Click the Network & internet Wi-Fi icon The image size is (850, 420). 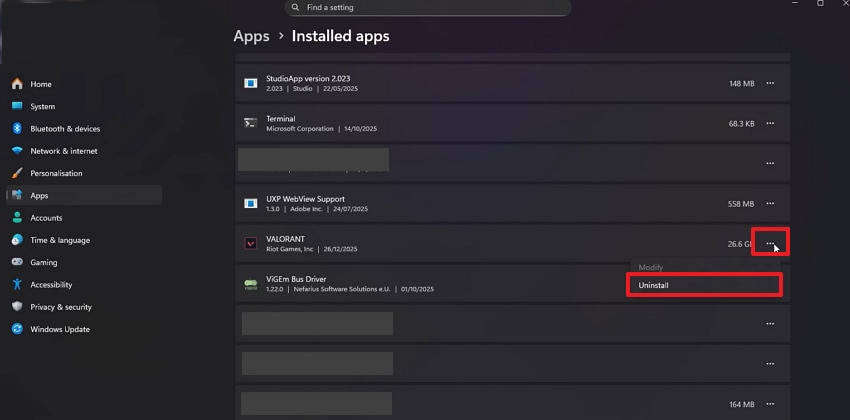coord(17,151)
